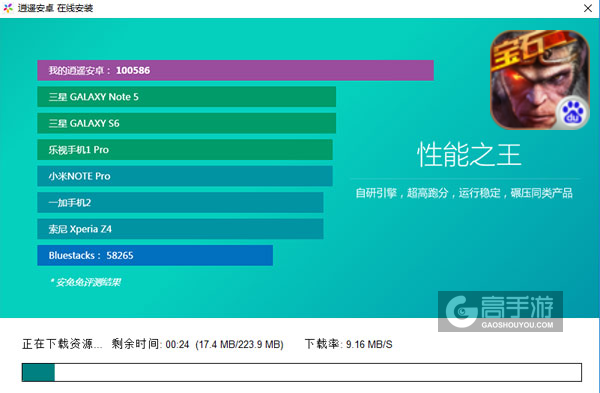Select the 索尼 Xperia Z4 bar
600x393 pixels.
180,229
